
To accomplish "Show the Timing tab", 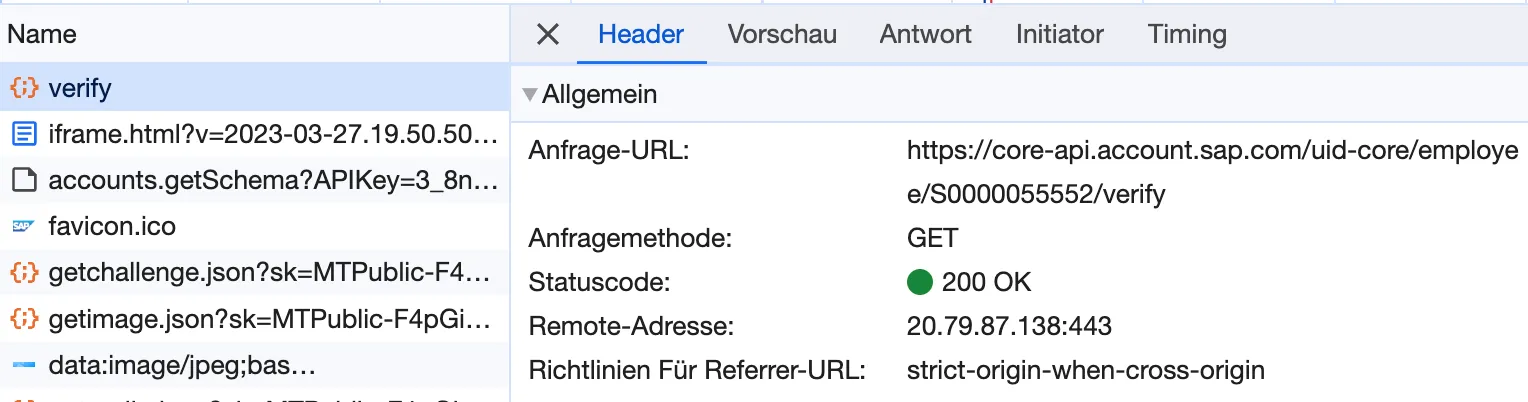I will click(x=1187, y=35).
